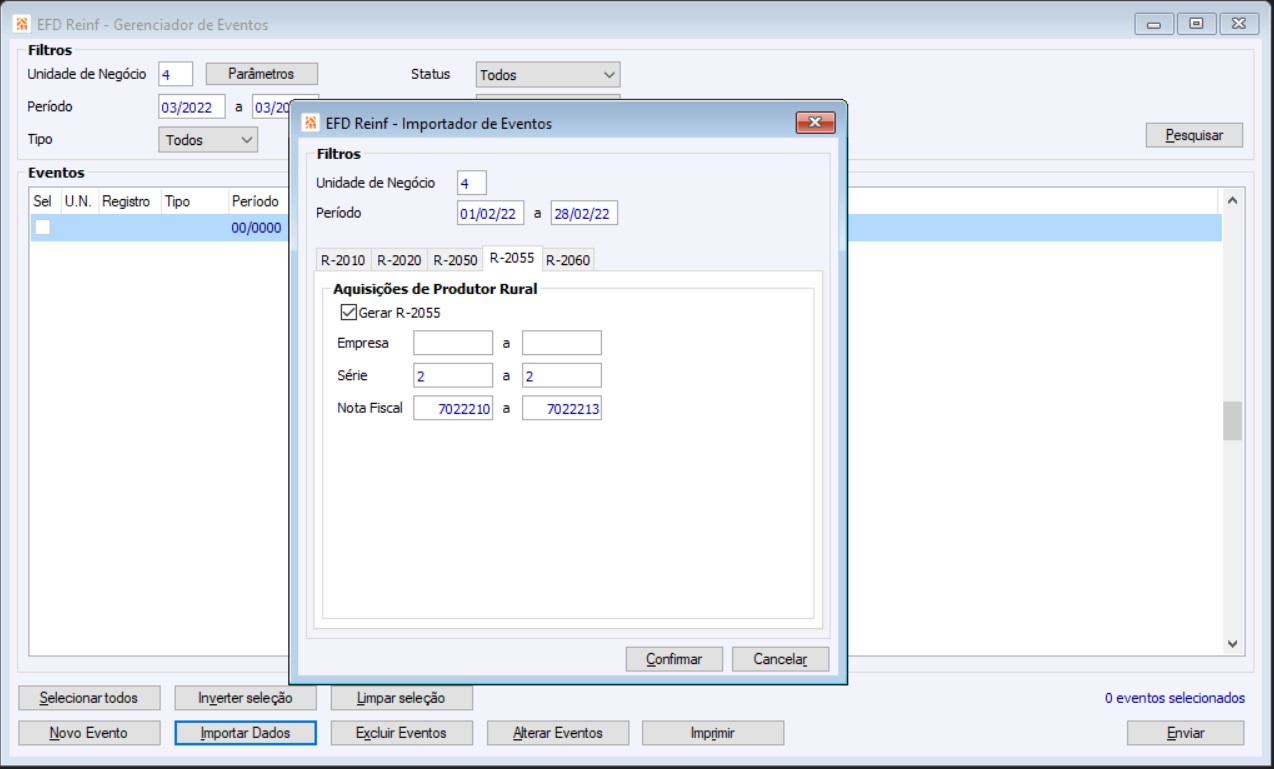Screen dimensions: 1274x769
Task: Click the Novo Evento button
Action: [x=88, y=733]
